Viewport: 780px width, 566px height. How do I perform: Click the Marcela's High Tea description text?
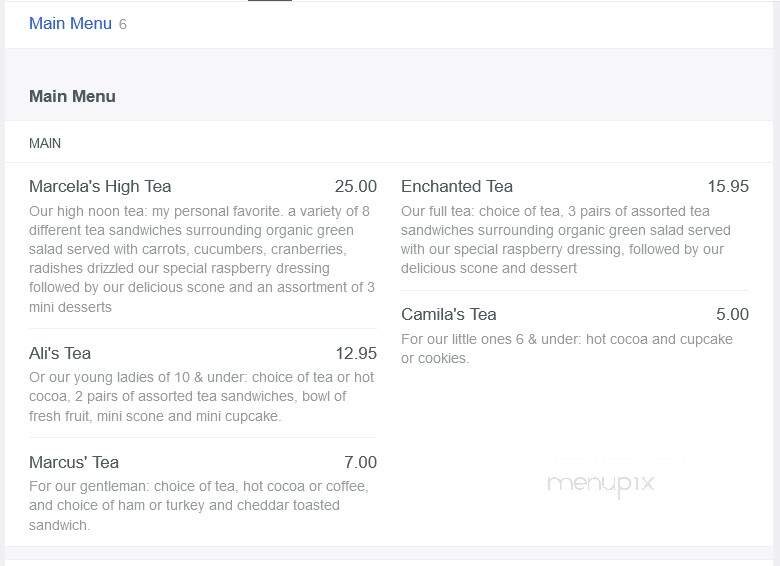(202, 259)
